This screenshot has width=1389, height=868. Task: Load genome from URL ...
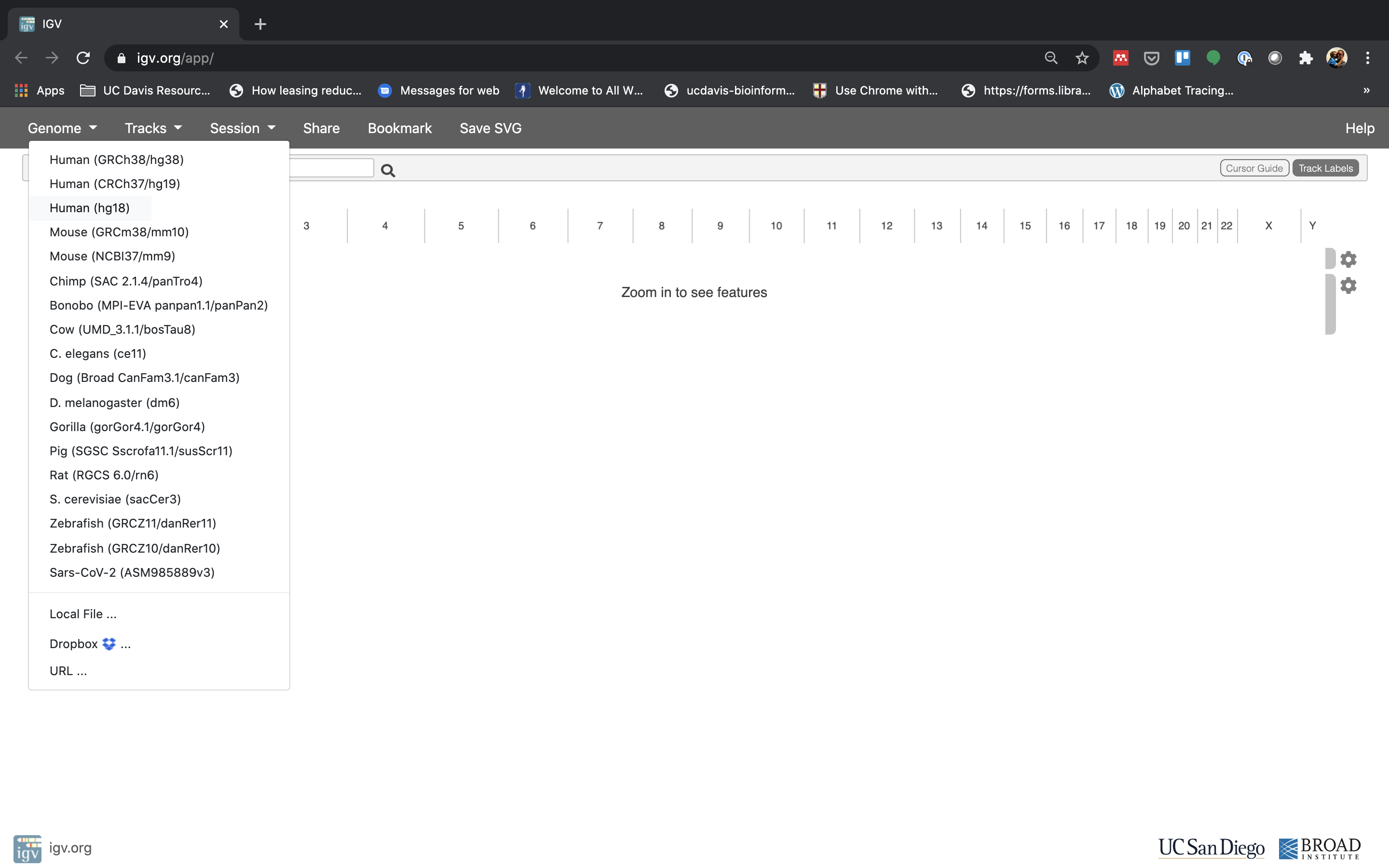coord(68,671)
